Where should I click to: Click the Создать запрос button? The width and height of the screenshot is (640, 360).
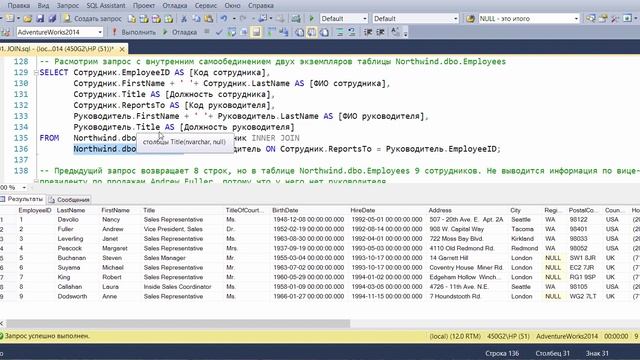(93, 18)
